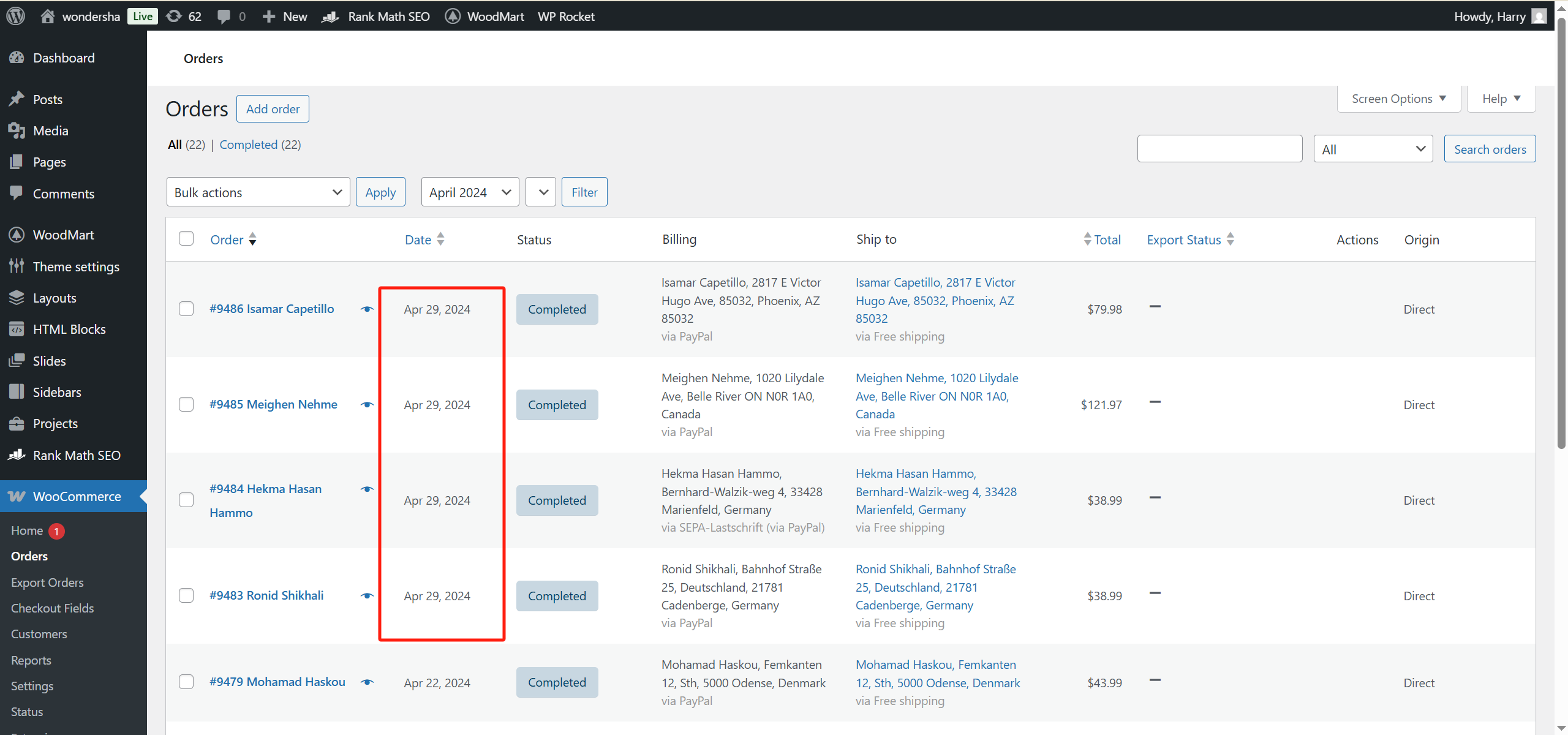Check the select-all orders checkbox
This screenshot has width=1568, height=735.
tap(186, 238)
